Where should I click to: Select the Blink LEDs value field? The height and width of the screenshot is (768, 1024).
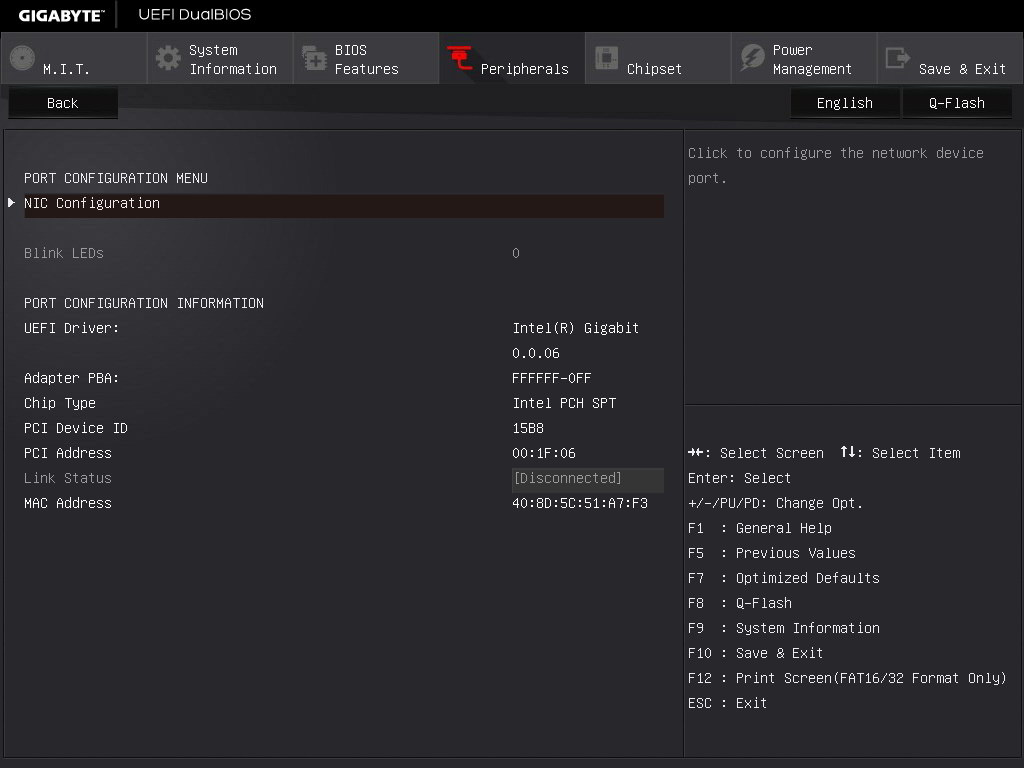[516, 253]
